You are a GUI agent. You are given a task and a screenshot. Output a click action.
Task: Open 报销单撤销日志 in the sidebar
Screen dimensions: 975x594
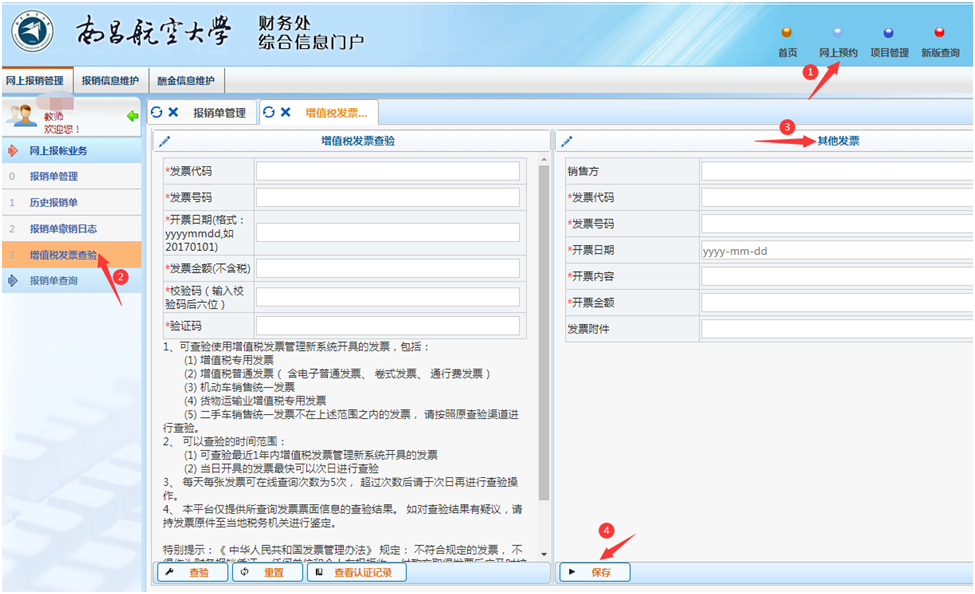[62, 229]
